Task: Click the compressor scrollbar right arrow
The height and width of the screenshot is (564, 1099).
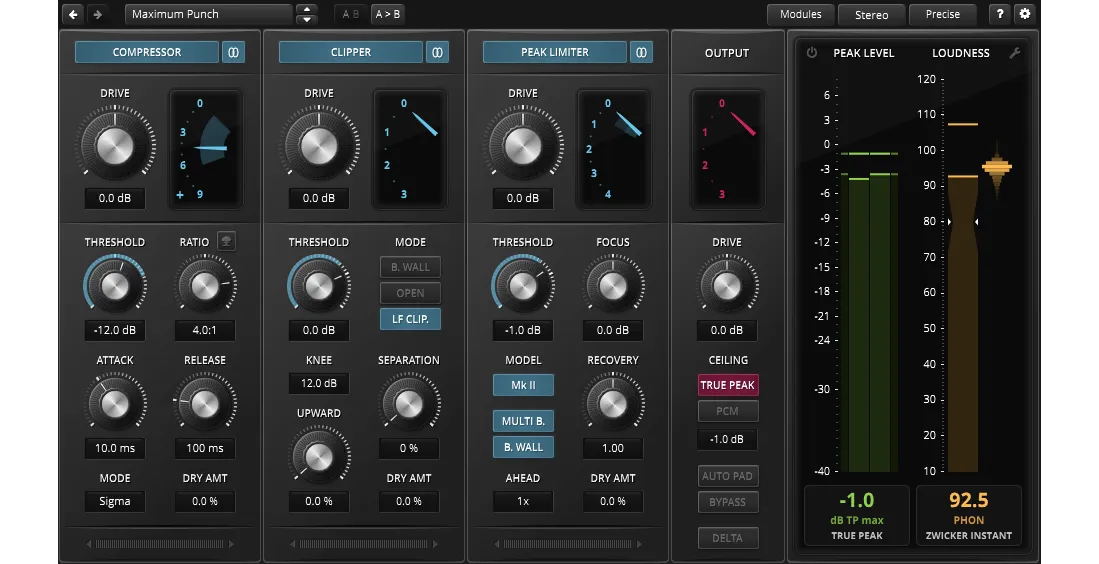Action: pyautogui.click(x=231, y=544)
